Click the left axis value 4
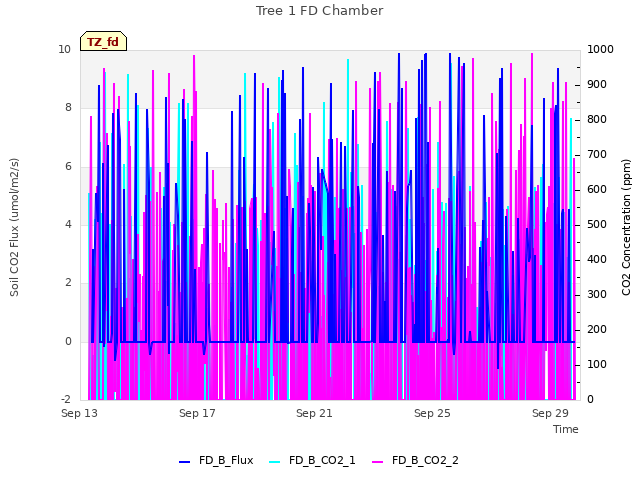640x480 pixels. pyautogui.click(x=68, y=224)
